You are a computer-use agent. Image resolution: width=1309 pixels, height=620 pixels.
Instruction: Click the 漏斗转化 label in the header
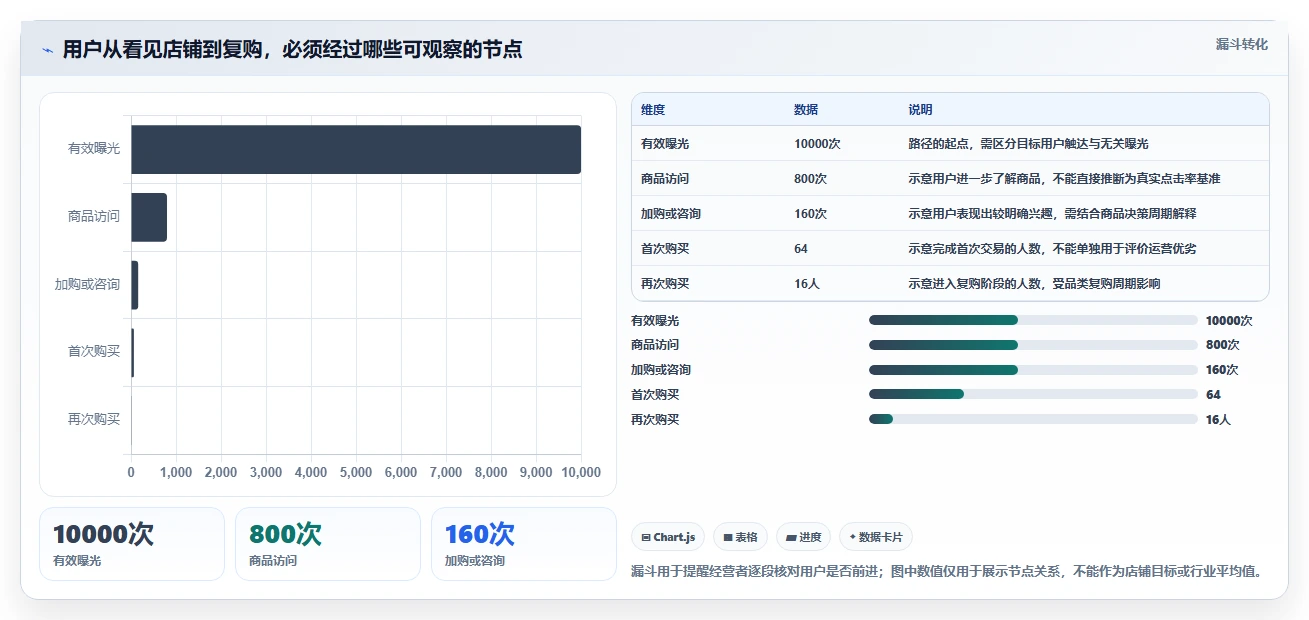1242,45
